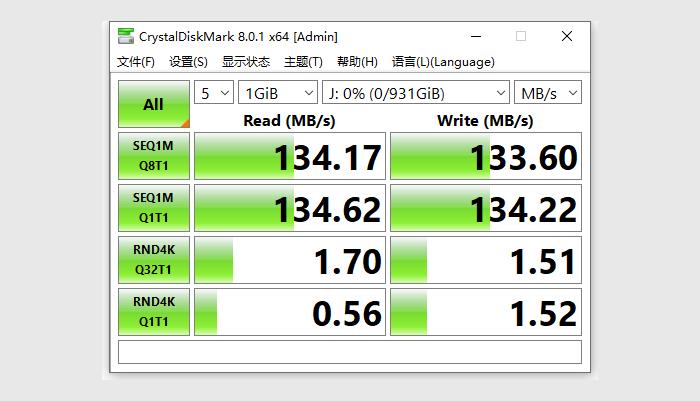The image size is (700, 401).
Task: Click the 0.56 read result
Action: click(290, 312)
